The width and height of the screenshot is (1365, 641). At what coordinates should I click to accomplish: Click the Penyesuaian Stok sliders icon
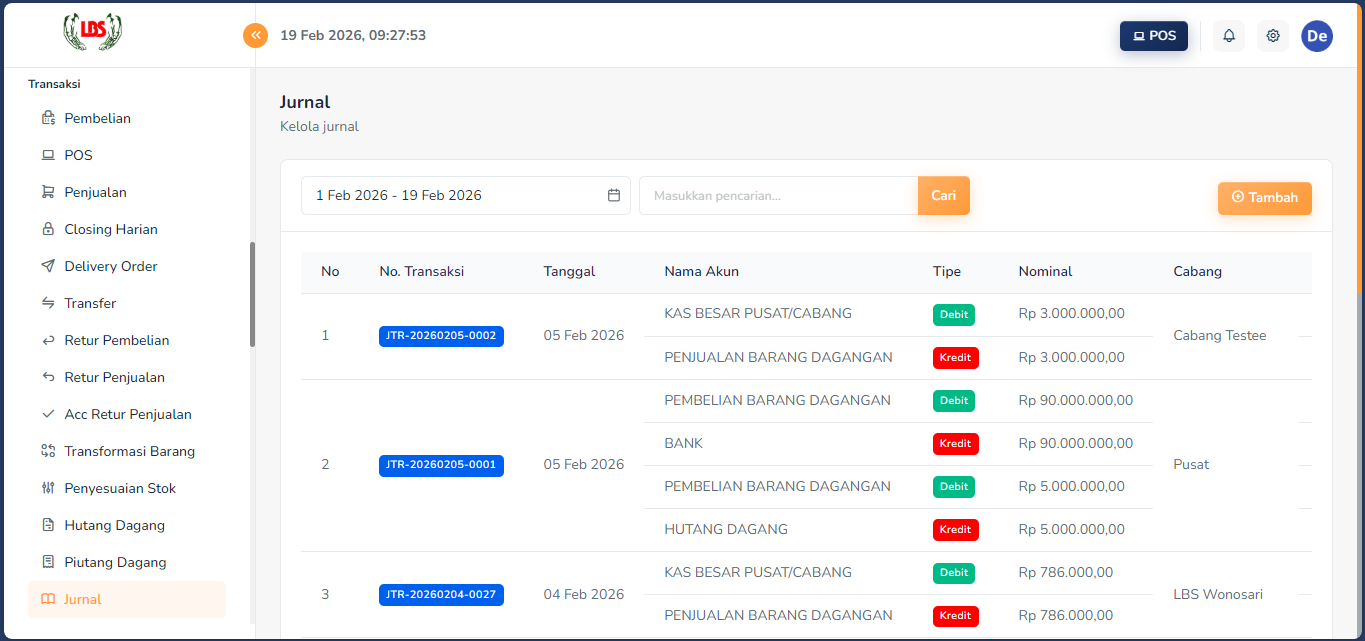coord(48,488)
